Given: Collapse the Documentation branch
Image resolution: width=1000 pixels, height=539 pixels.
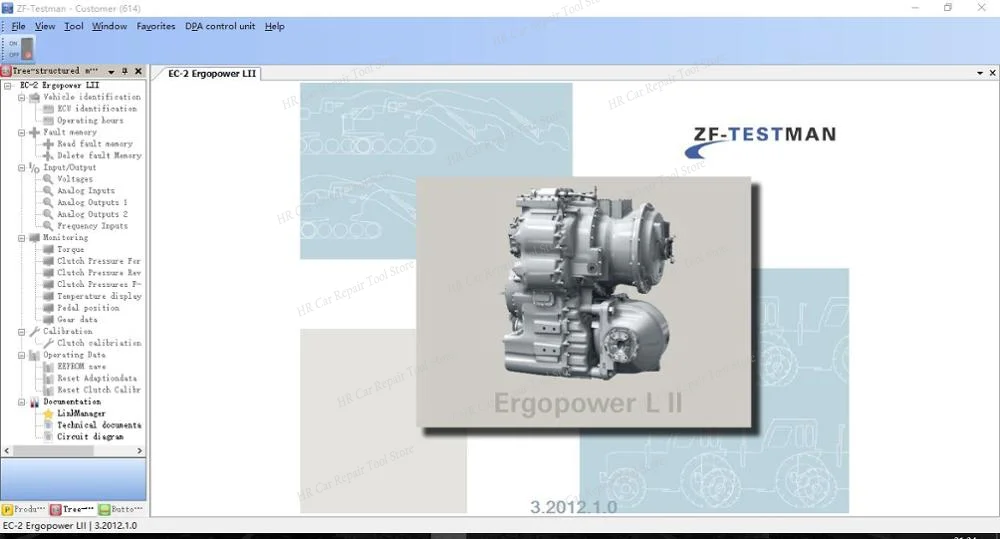Looking at the screenshot, I should coord(22,402).
